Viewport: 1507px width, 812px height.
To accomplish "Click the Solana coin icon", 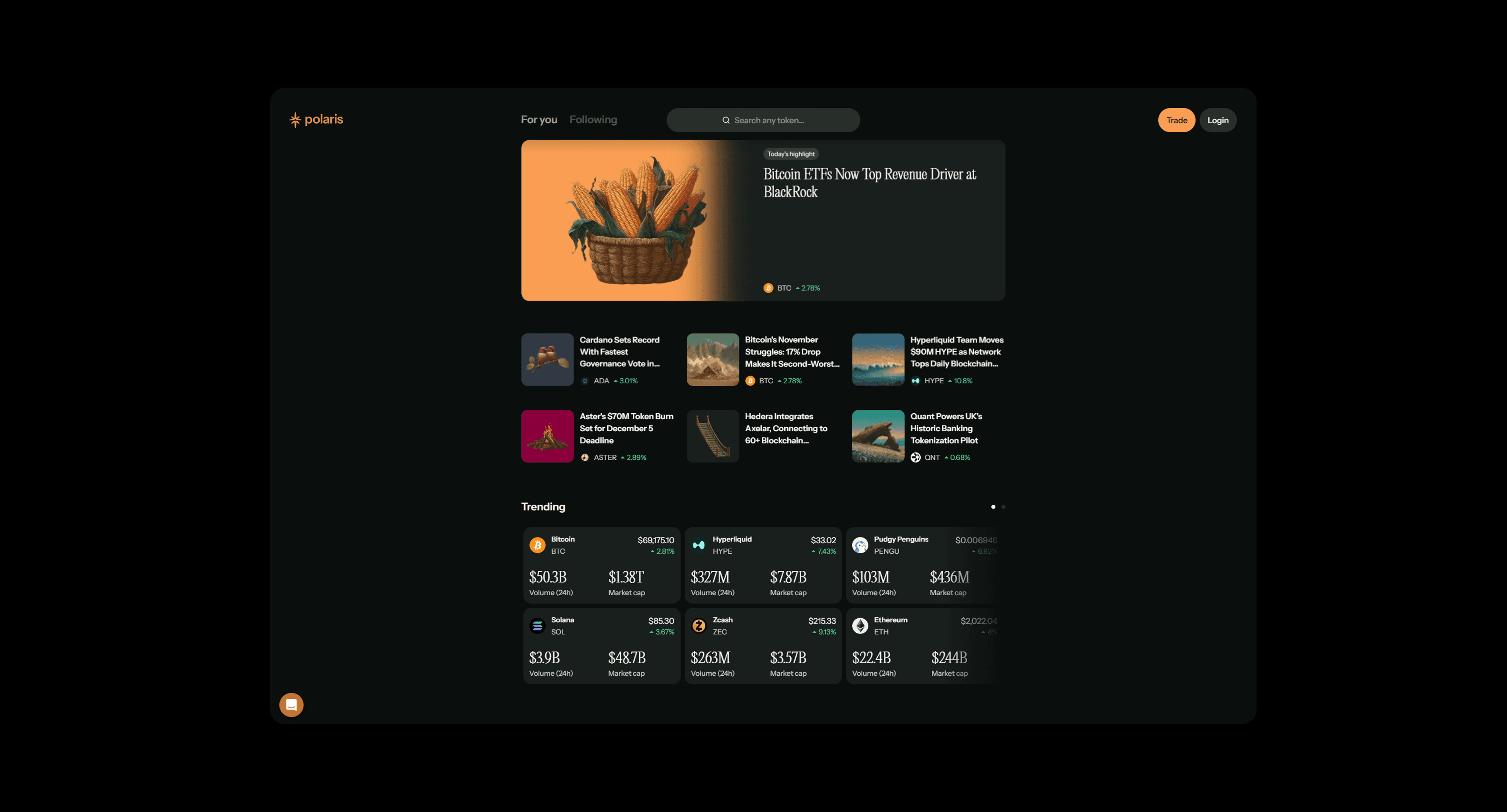I will (x=537, y=626).
